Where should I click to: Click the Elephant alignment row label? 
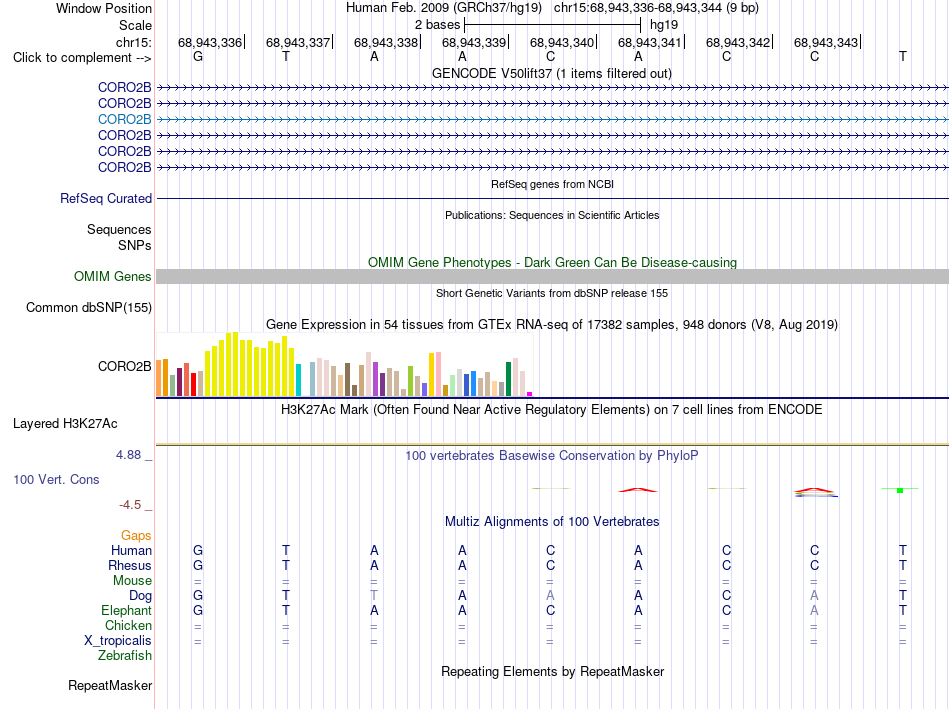coord(126,610)
